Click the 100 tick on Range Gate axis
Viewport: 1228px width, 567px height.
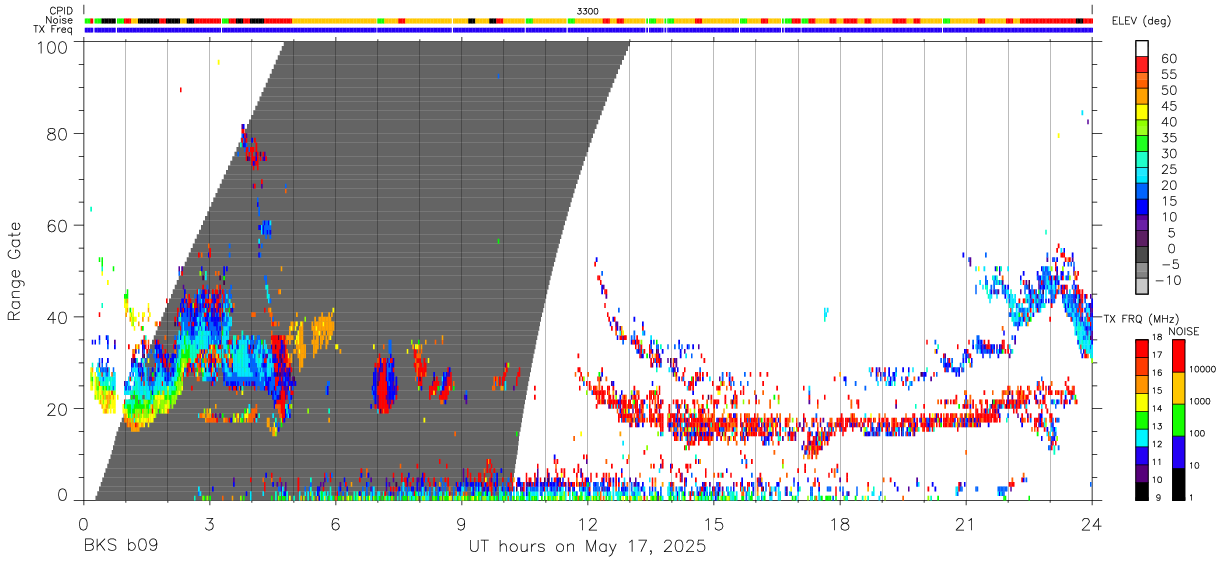point(52,47)
